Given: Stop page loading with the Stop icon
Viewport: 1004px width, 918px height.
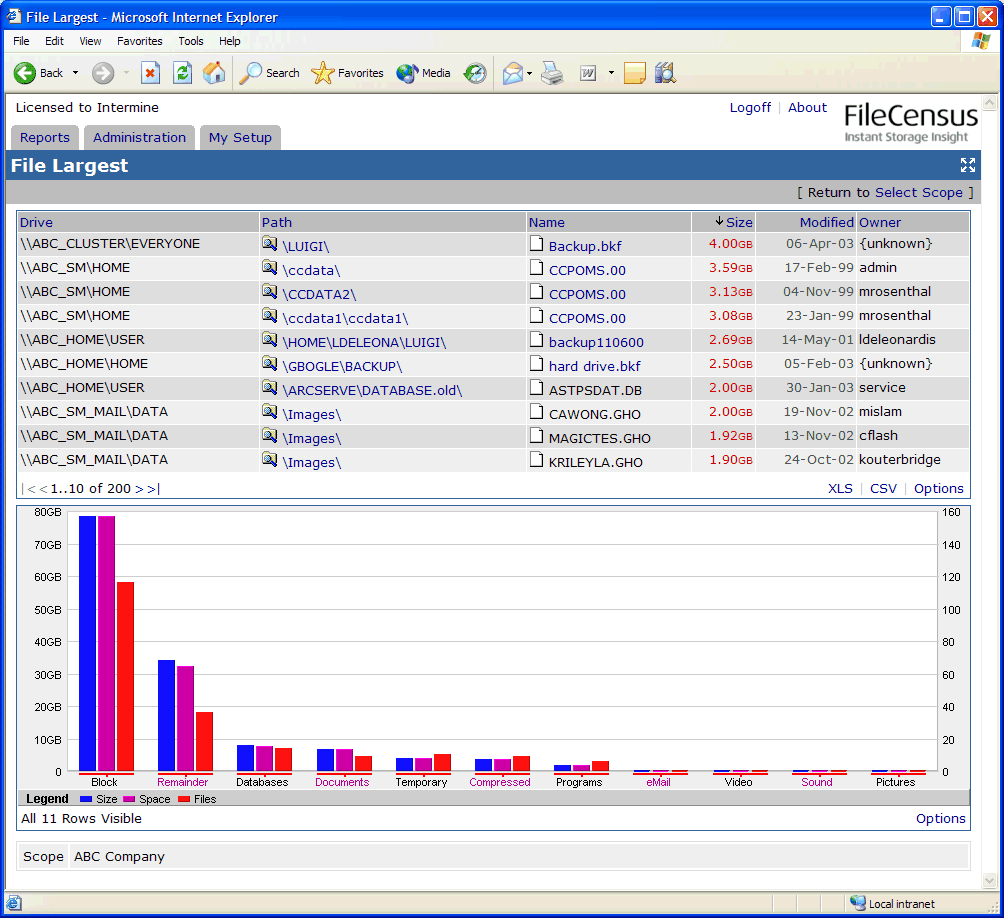Looking at the screenshot, I should pyautogui.click(x=150, y=73).
